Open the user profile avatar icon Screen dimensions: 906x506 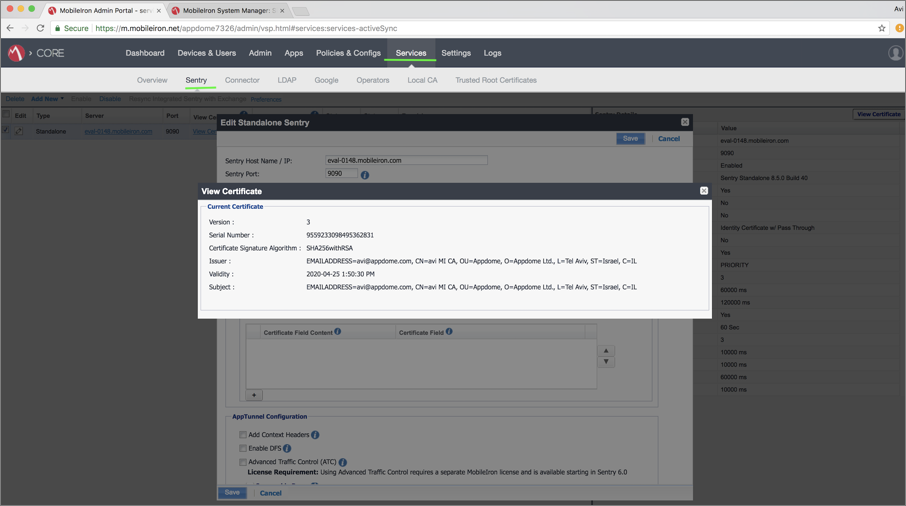click(x=895, y=53)
